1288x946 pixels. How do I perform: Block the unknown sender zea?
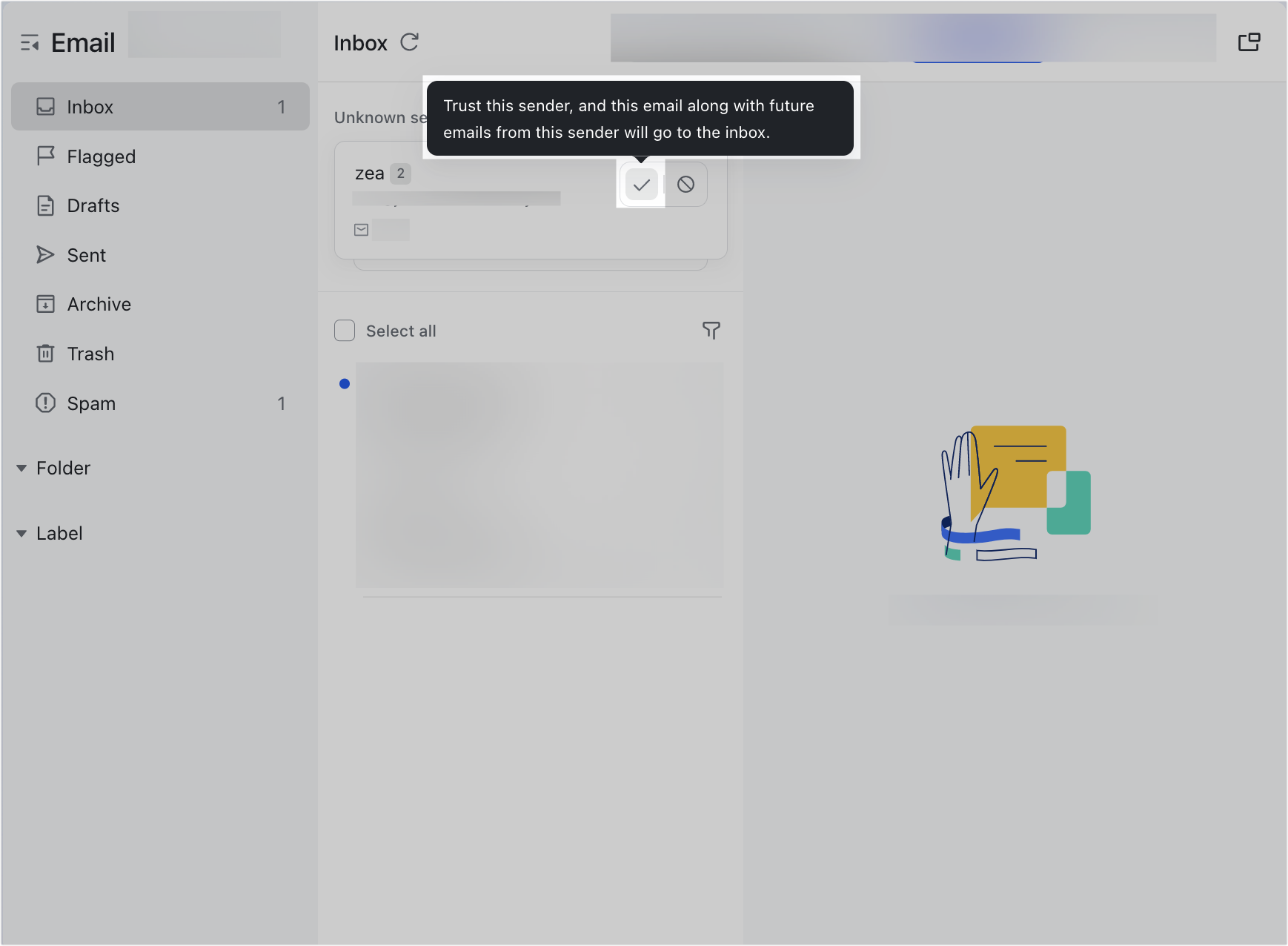click(686, 185)
